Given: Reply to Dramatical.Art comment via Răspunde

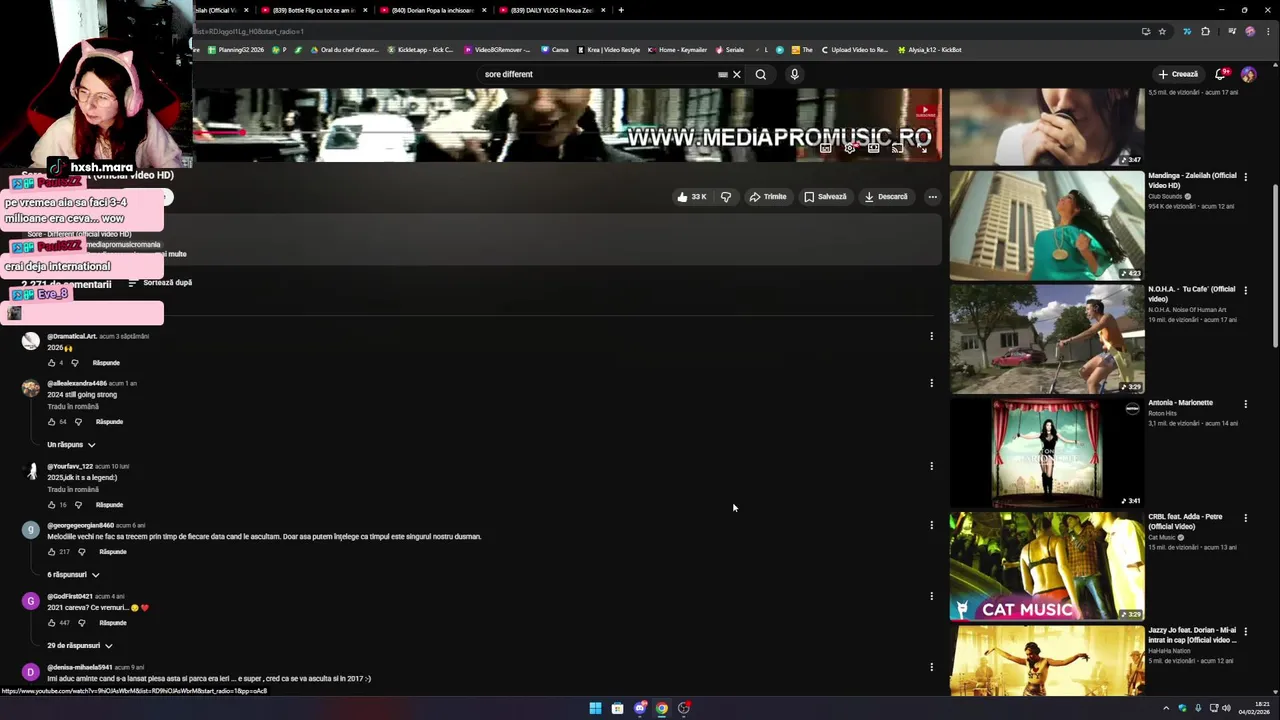Looking at the screenshot, I should (x=106, y=363).
